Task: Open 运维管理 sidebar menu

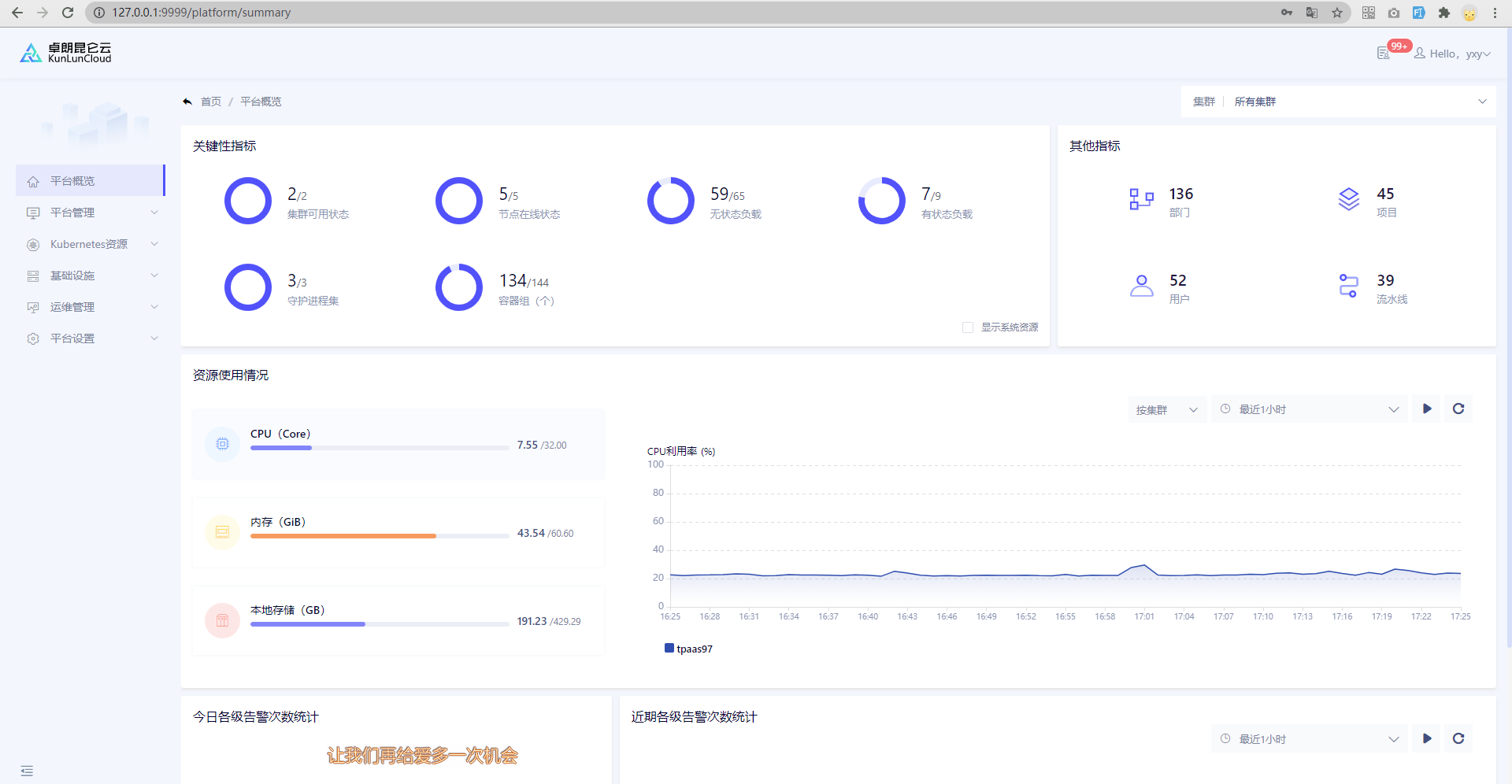Action: click(x=90, y=307)
